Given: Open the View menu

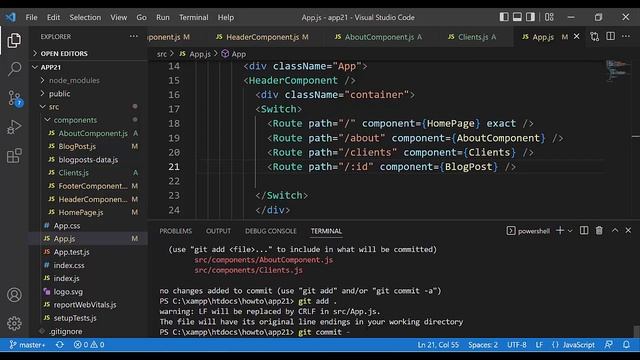Looking at the screenshot, I should [x=118, y=17].
